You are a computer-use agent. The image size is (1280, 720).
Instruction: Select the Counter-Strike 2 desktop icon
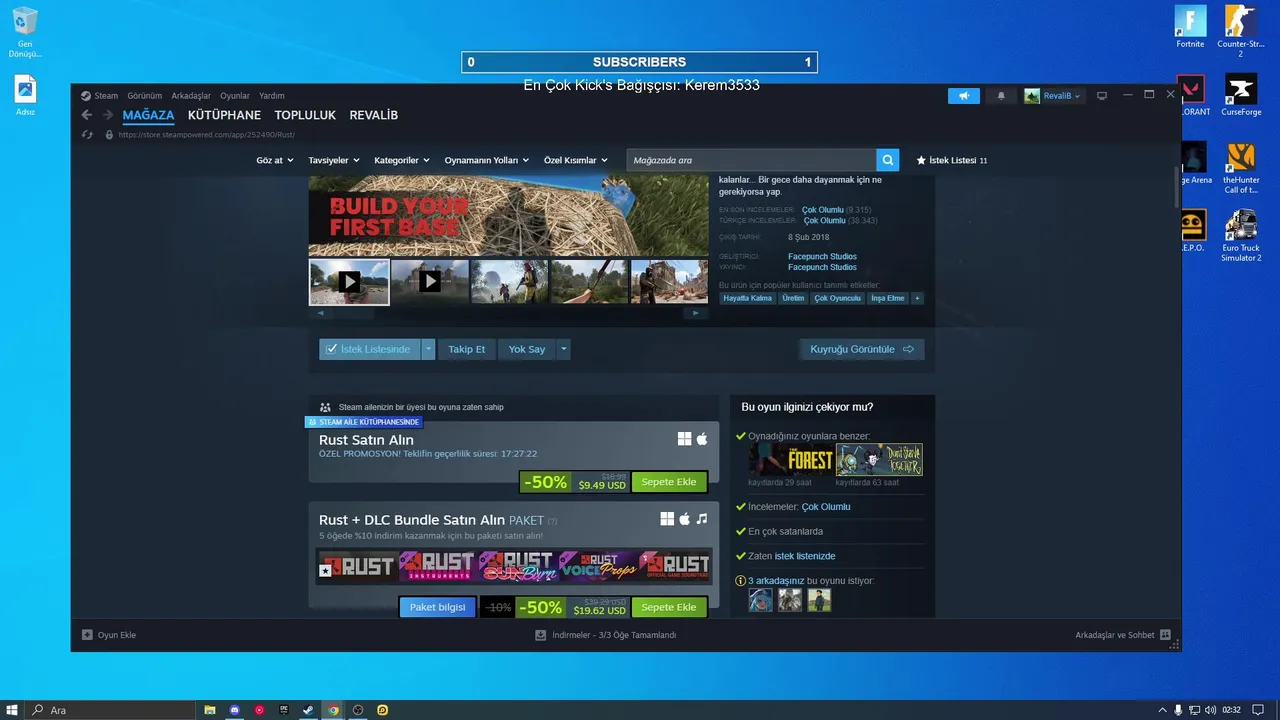[1241, 31]
